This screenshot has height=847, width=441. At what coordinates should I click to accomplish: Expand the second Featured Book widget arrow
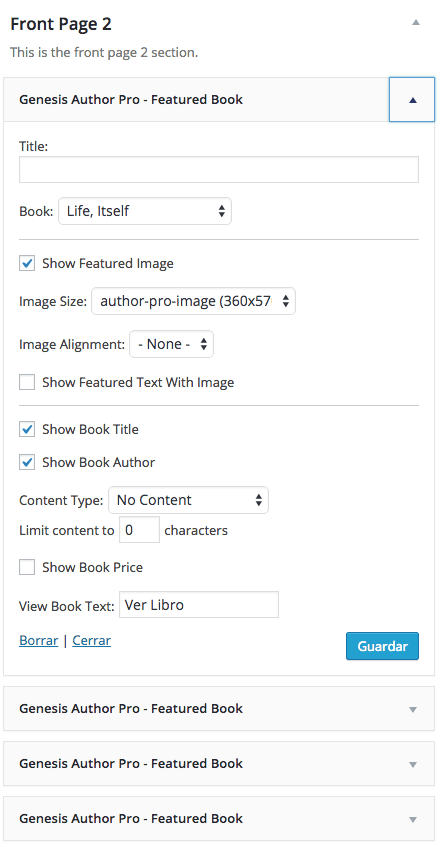click(x=413, y=709)
